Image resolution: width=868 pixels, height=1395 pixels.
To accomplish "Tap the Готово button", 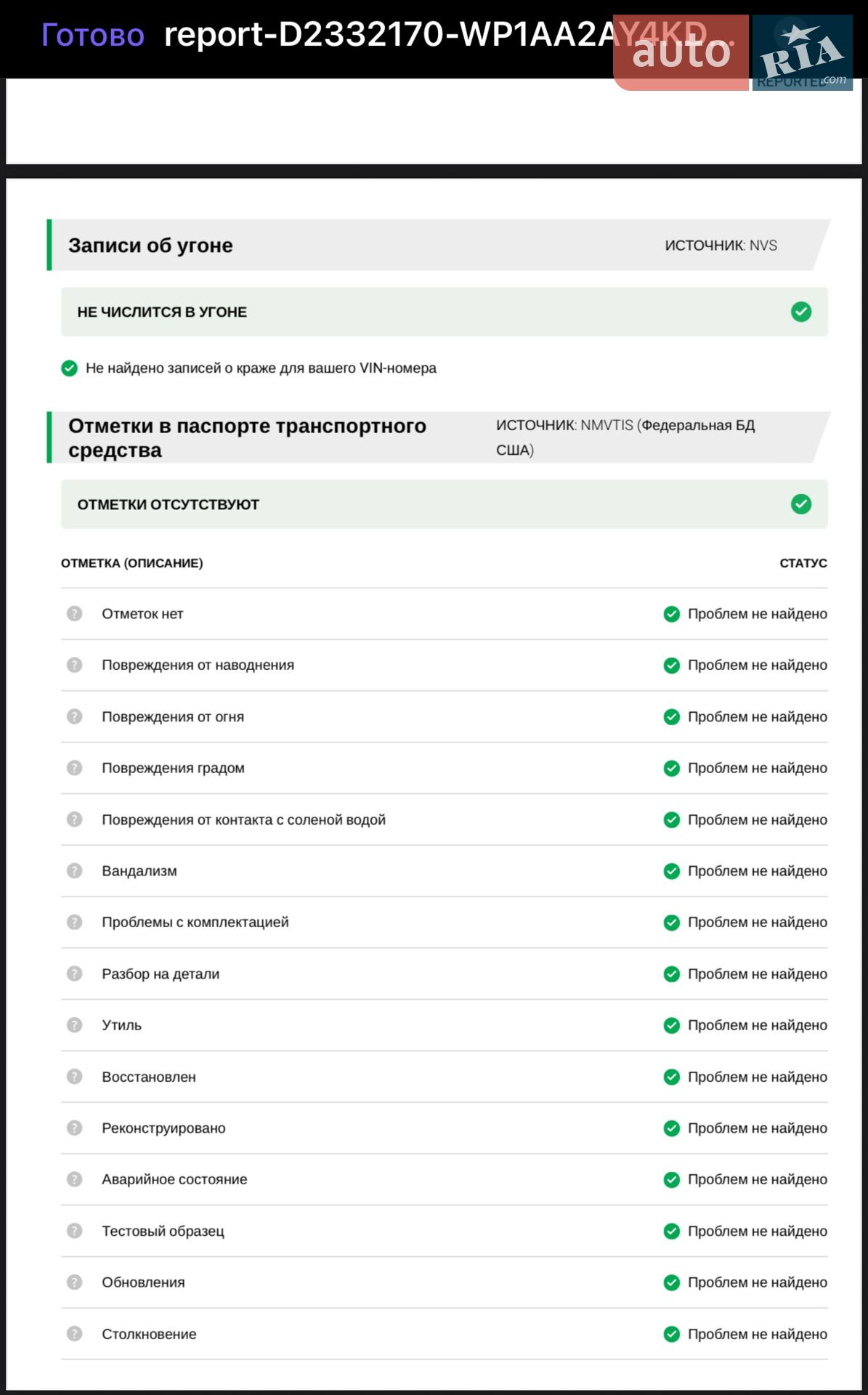I will coord(93,35).
